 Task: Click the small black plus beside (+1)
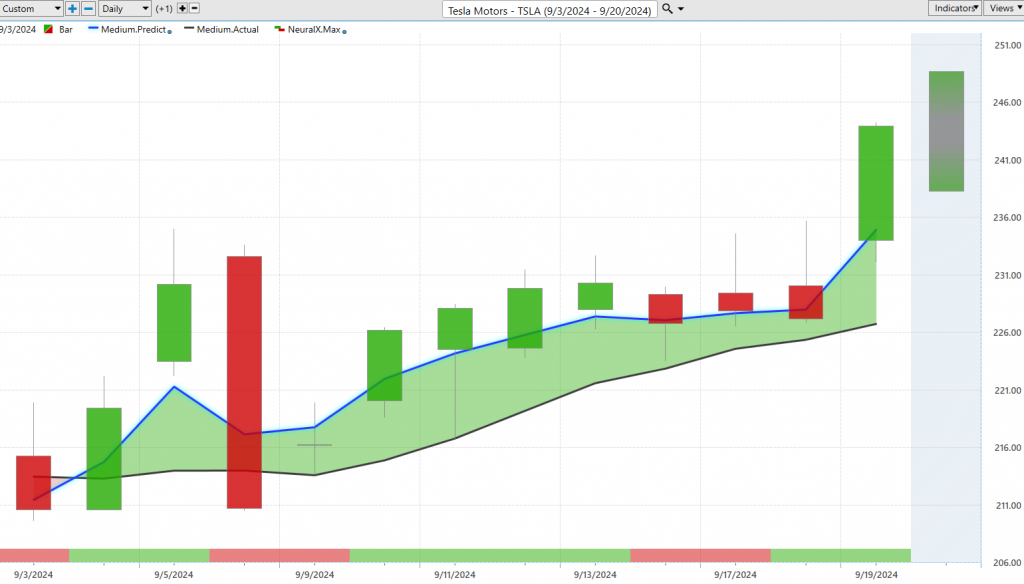182,8
